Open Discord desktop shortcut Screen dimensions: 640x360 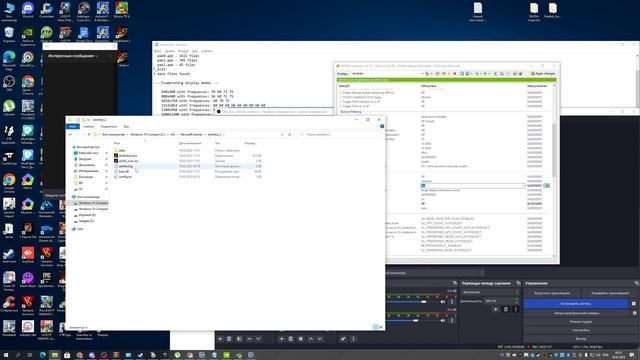[28, 9]
